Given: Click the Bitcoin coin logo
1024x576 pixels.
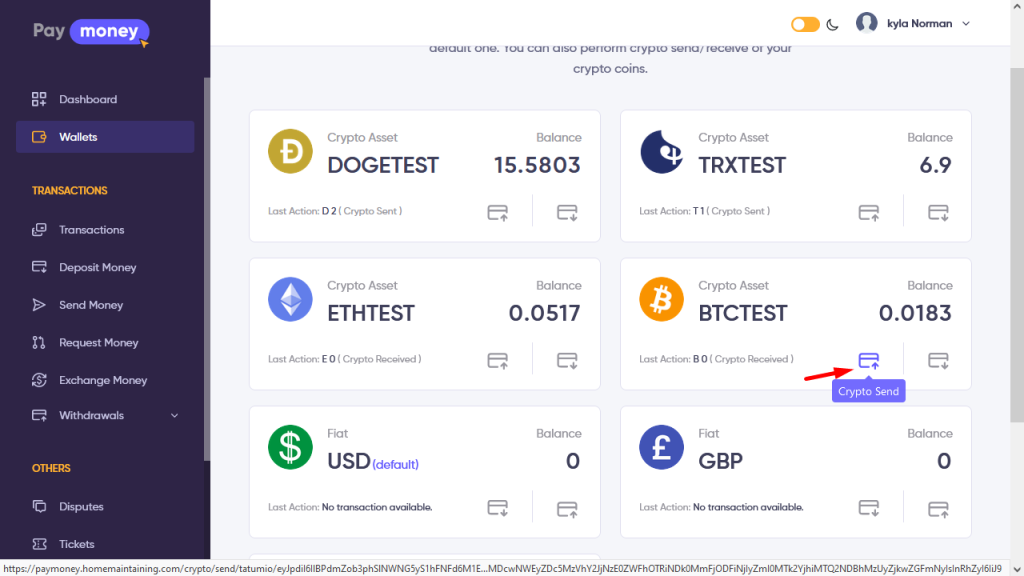Looking at the screenshot, I should [662, 300].
